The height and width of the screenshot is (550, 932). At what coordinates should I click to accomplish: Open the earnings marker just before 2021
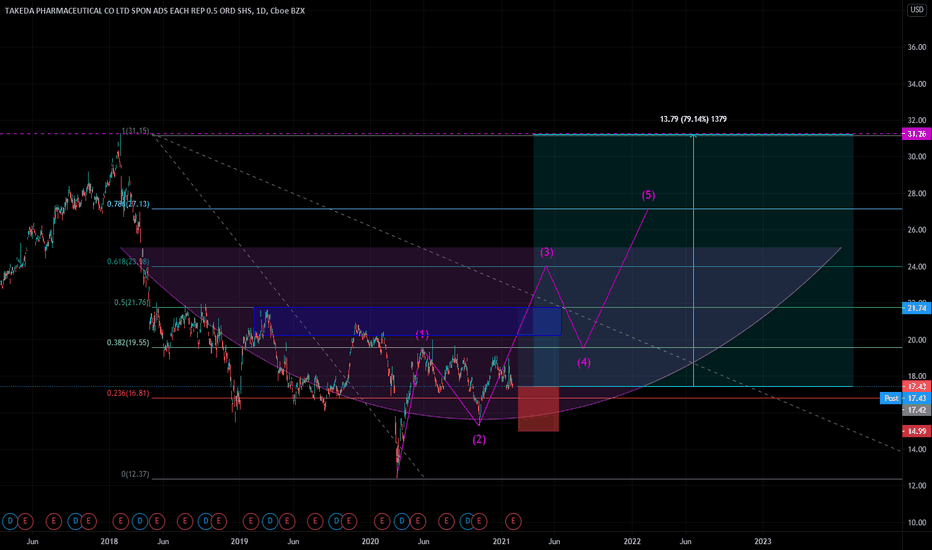[x=479, y=521]
